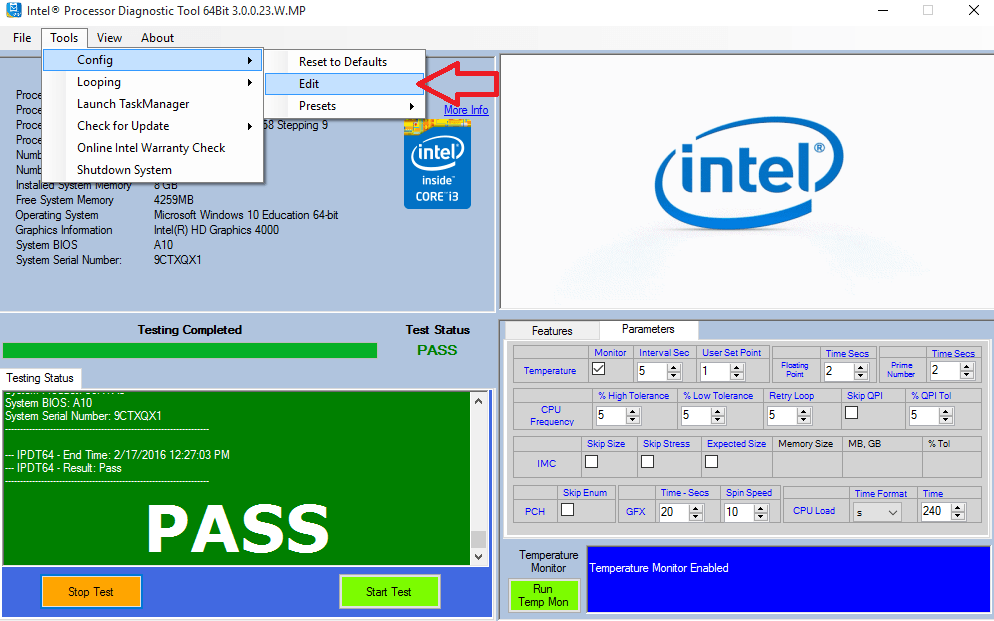Click the 'IPDT64 - End Time' log line
The height and width of the screenshot is (621, 994).
(117, 455)
